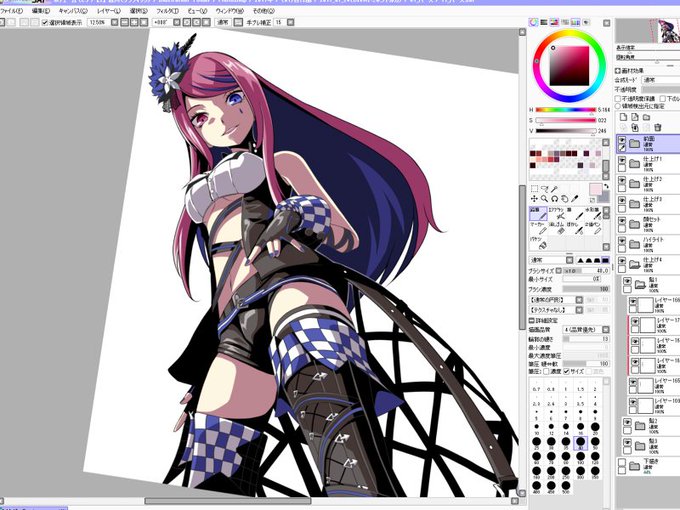This screenshot has width=680, height=510.
Task: Create a new normal layer
Action: (x=623, y=117)
